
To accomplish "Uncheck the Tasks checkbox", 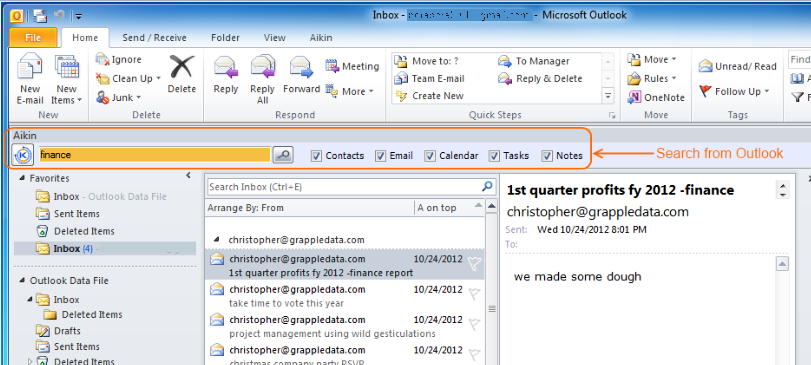I will coord(494,156).
